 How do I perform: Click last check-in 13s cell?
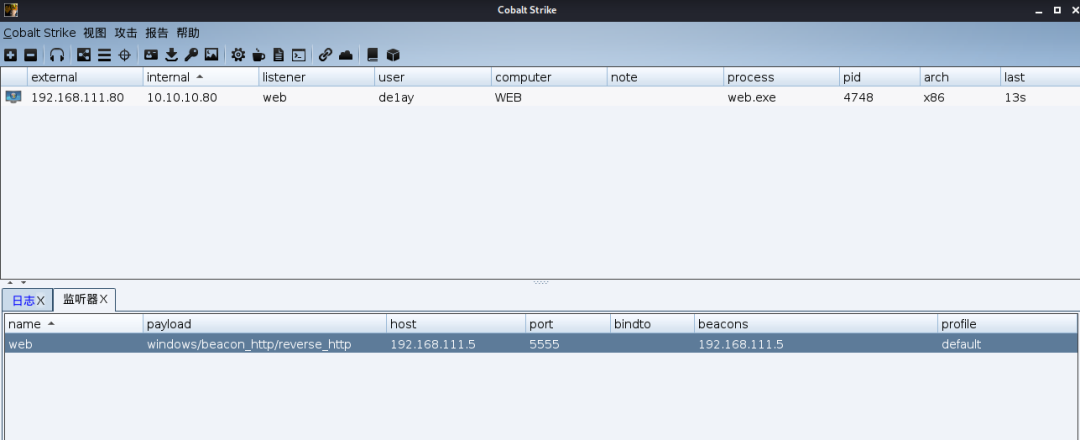pos(1015,98)
